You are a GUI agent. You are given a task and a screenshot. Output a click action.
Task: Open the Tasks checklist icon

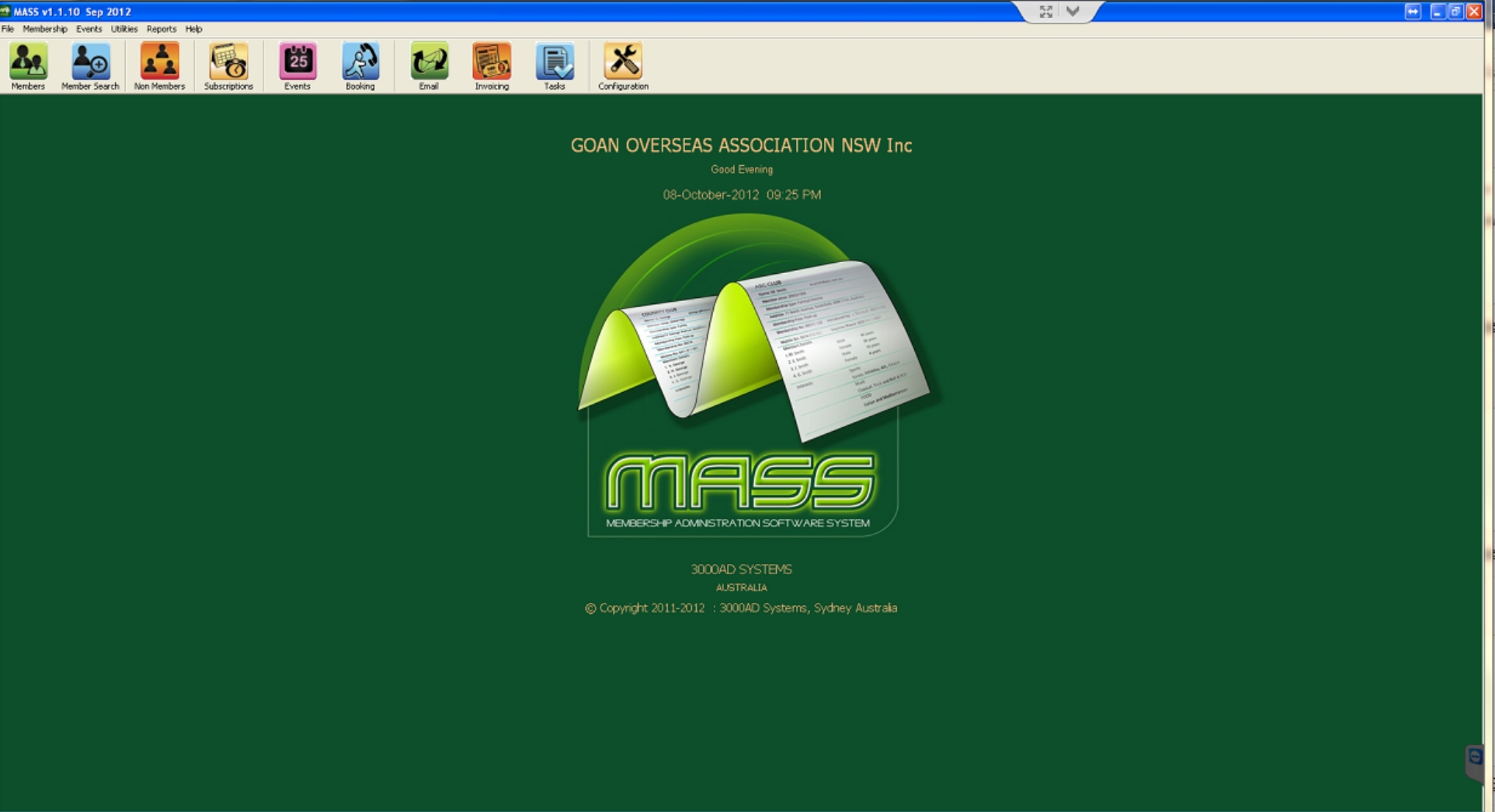[x=554, y=62]
